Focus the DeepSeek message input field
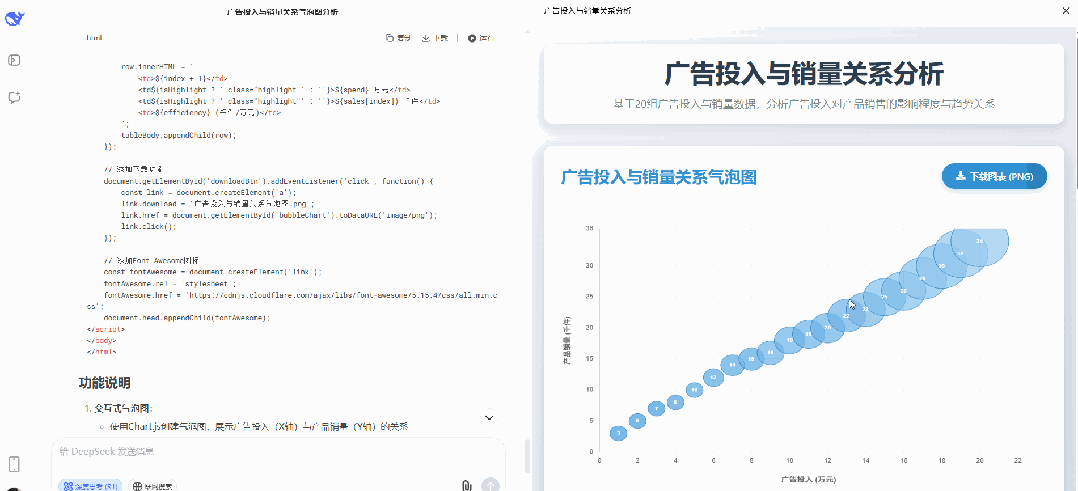1078x491 pixels. pos(278,452)
